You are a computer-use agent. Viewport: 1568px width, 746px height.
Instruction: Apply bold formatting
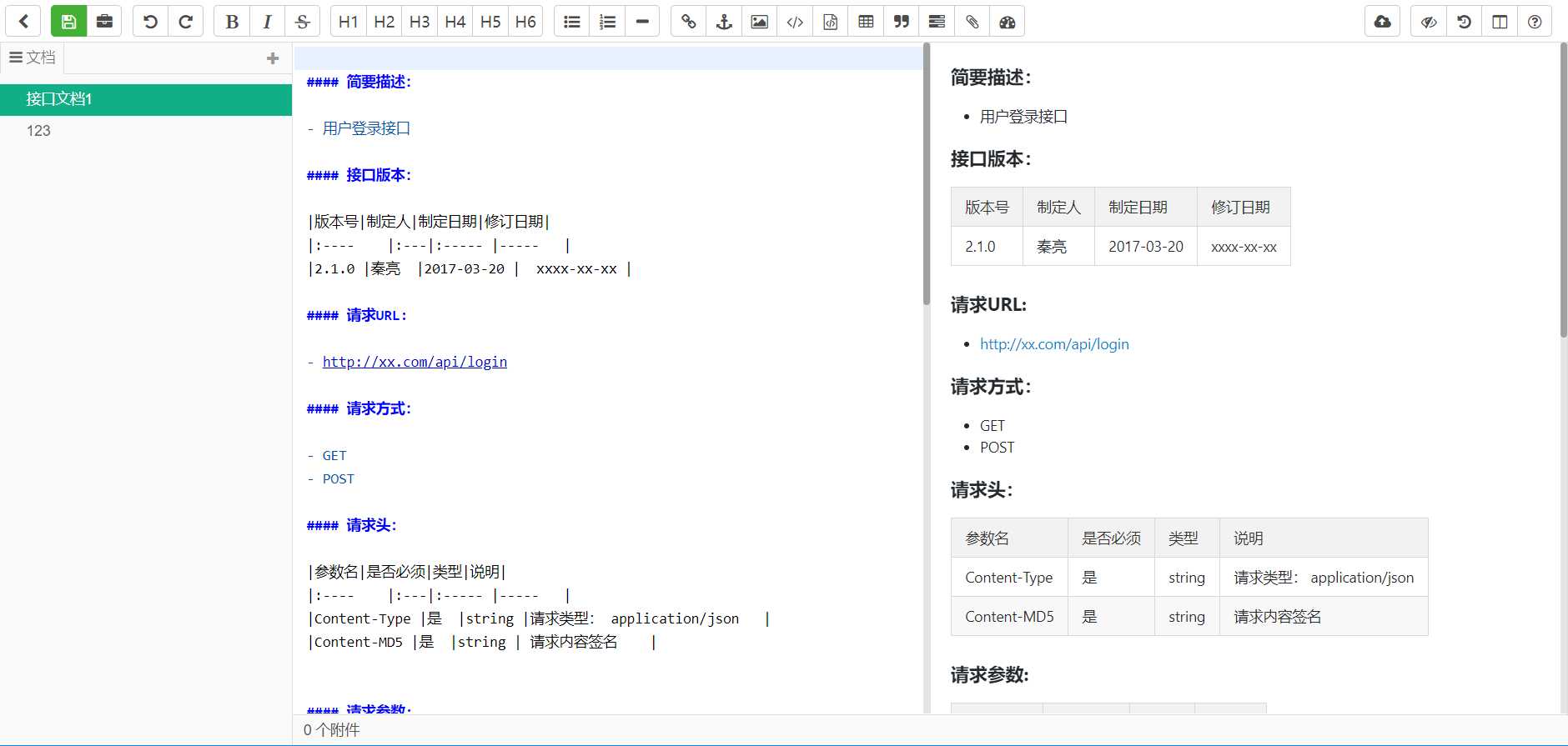(232, 22)
